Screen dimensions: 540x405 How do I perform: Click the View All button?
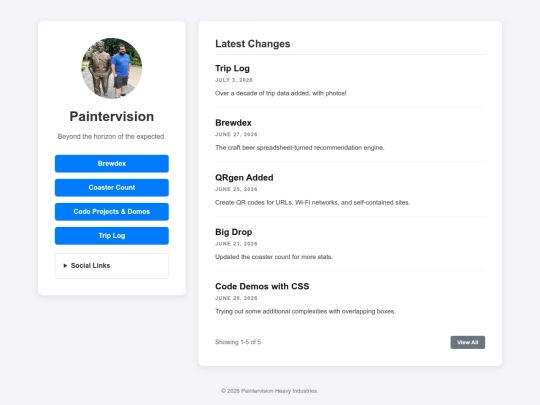pos(468,342)
